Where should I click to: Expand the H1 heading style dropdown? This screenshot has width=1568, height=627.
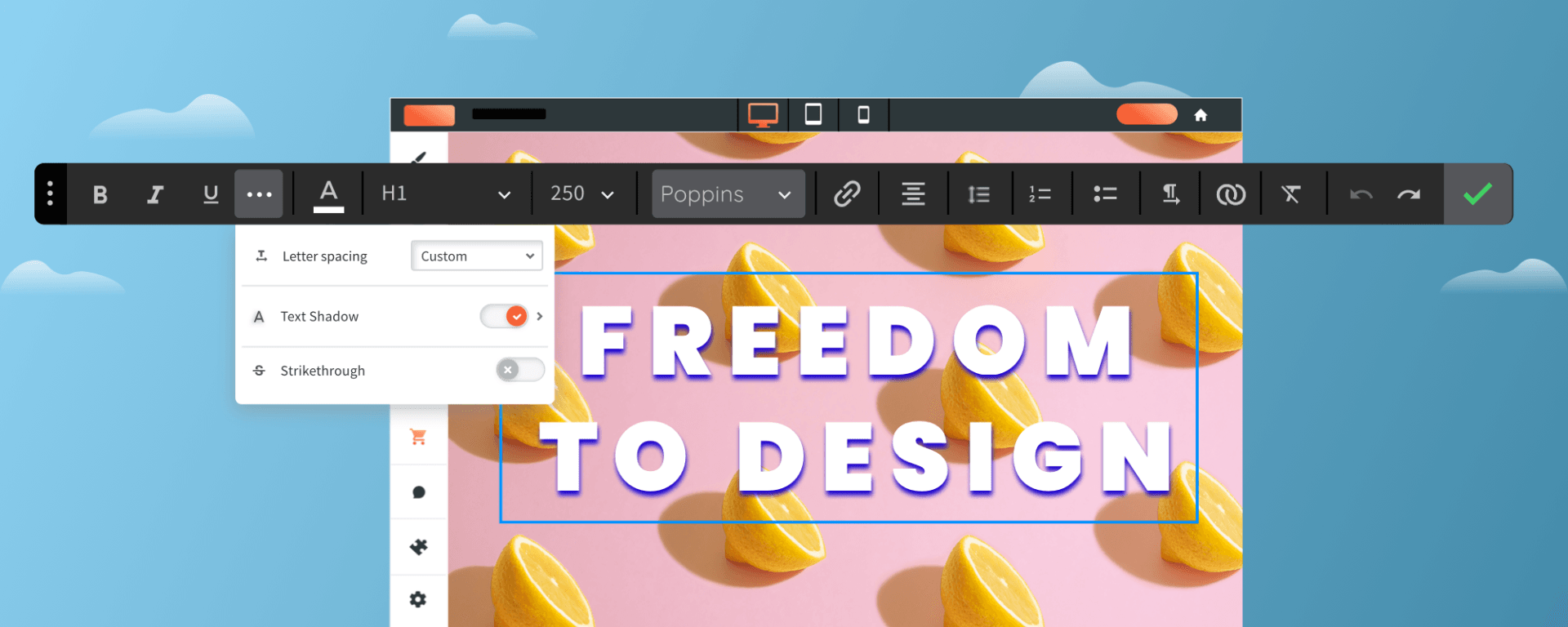tap(446, 194)
